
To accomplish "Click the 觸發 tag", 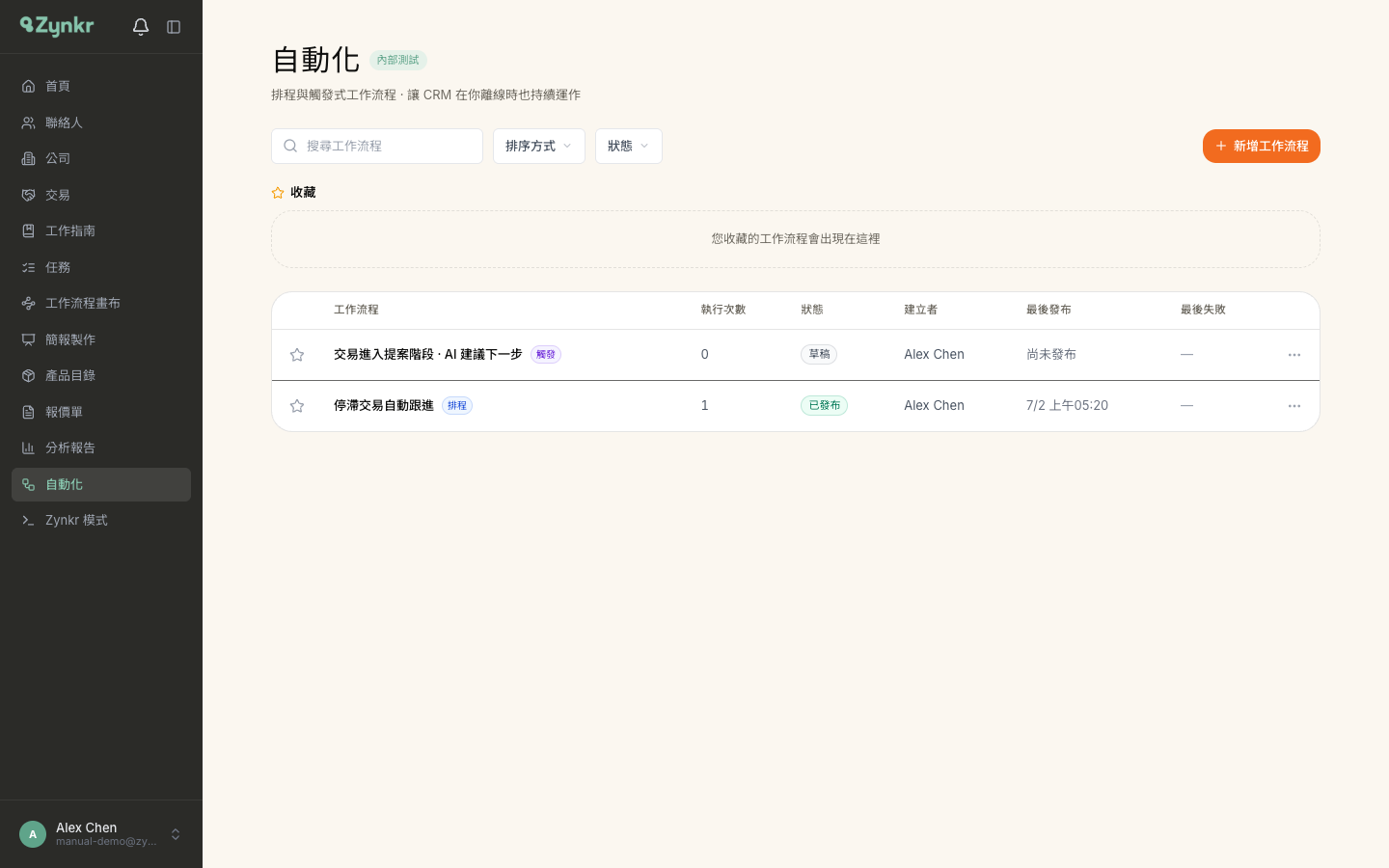I will click(546, 354).
